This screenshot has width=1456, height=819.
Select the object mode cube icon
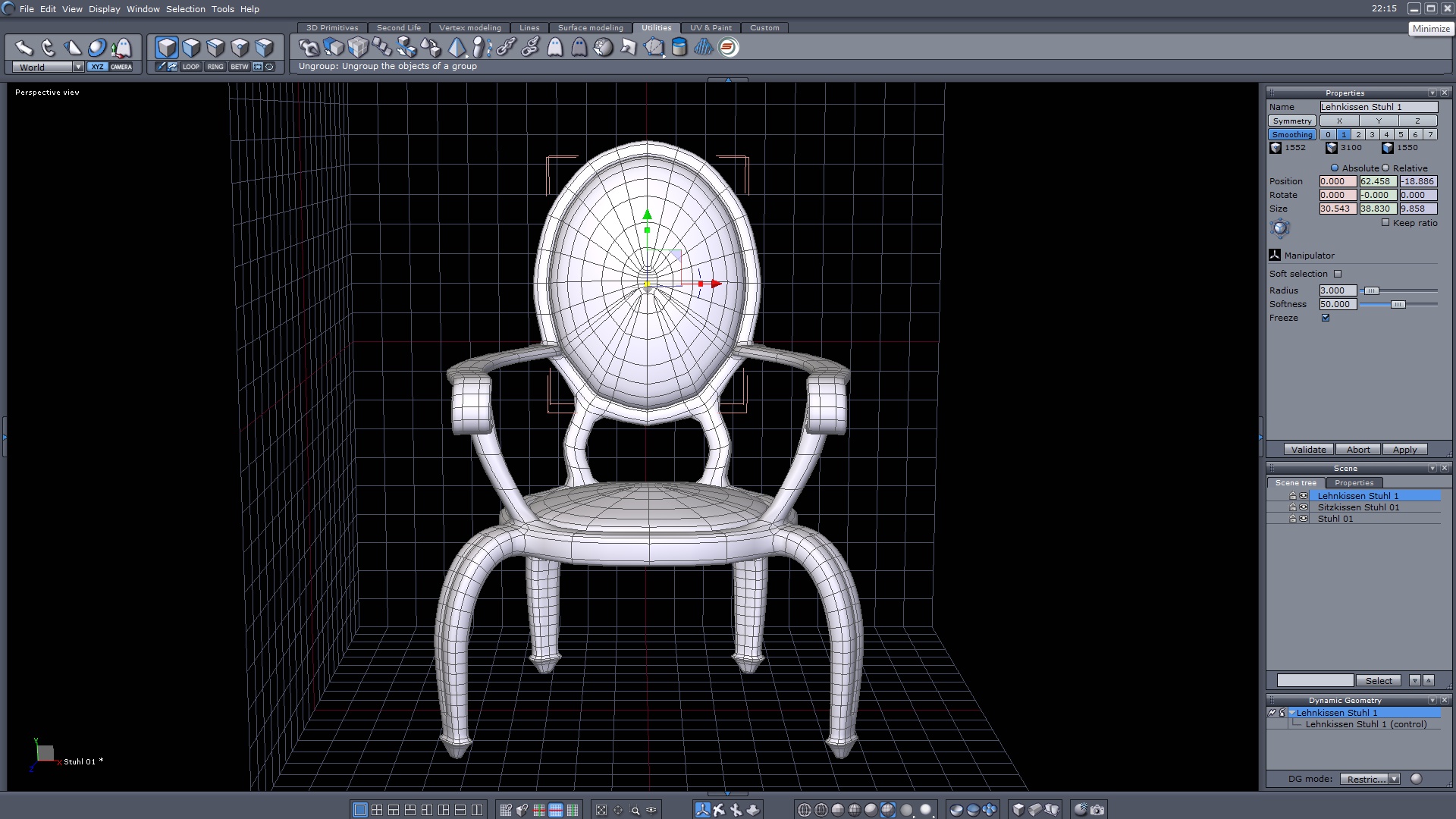click(x=167, y=48)
